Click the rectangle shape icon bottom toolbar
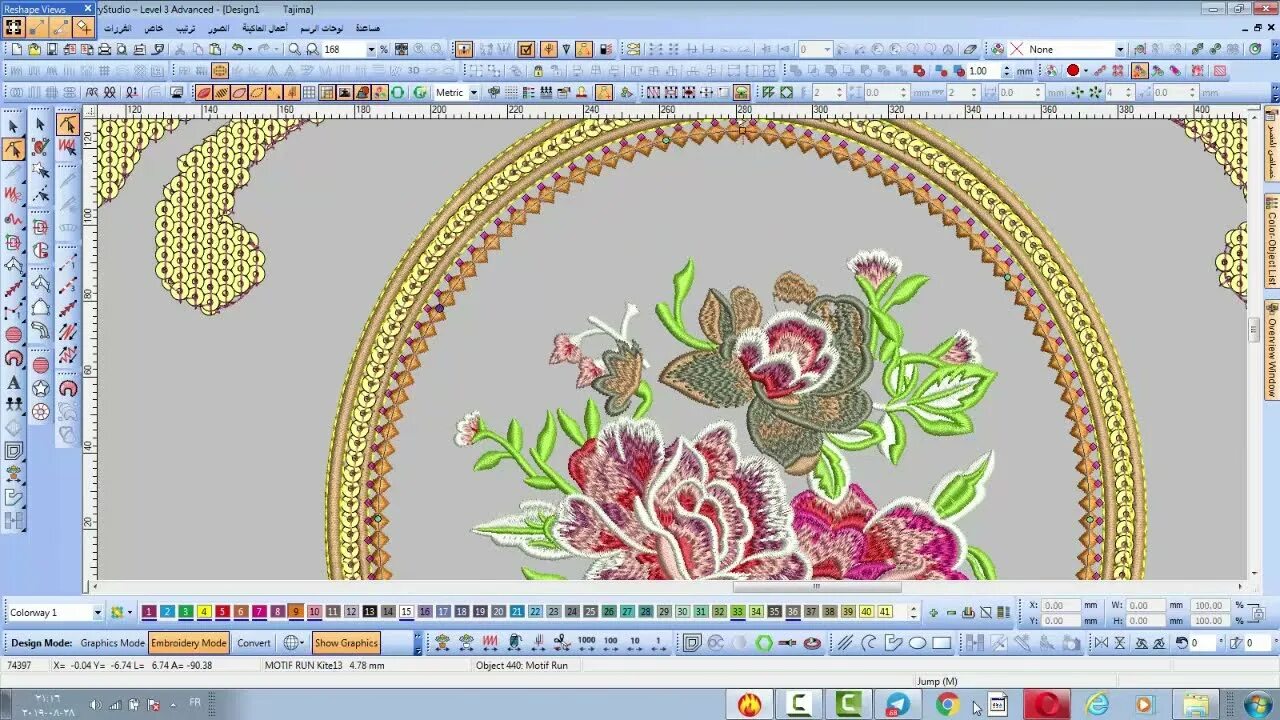 [942, 643]
